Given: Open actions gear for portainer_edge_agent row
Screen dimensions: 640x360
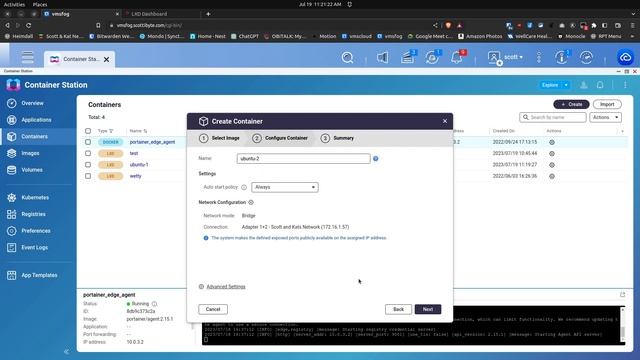Looking at the screenshot, I should [x=552, y=142].
